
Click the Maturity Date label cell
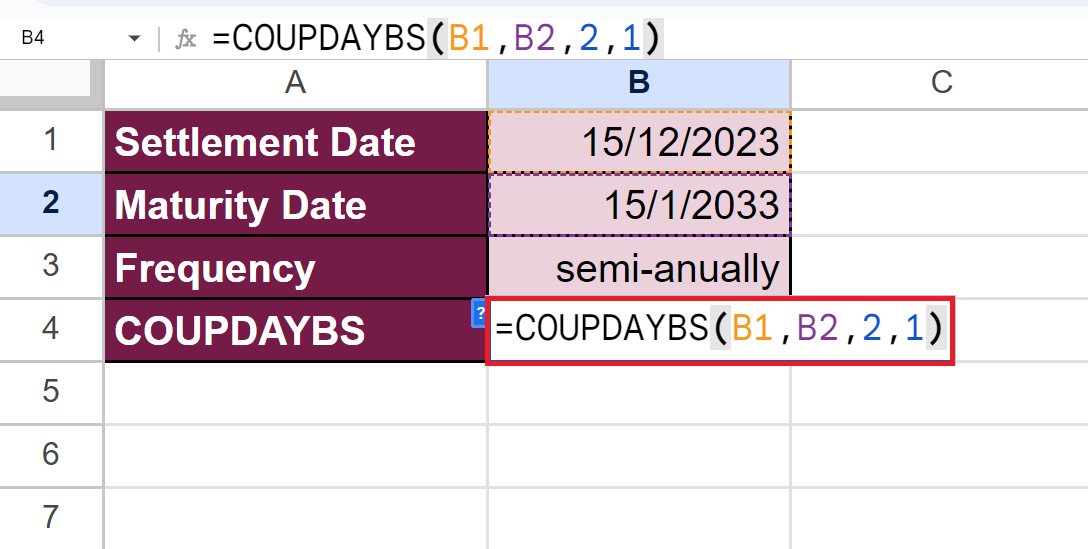pyautogui.click(x=295, y=205)
